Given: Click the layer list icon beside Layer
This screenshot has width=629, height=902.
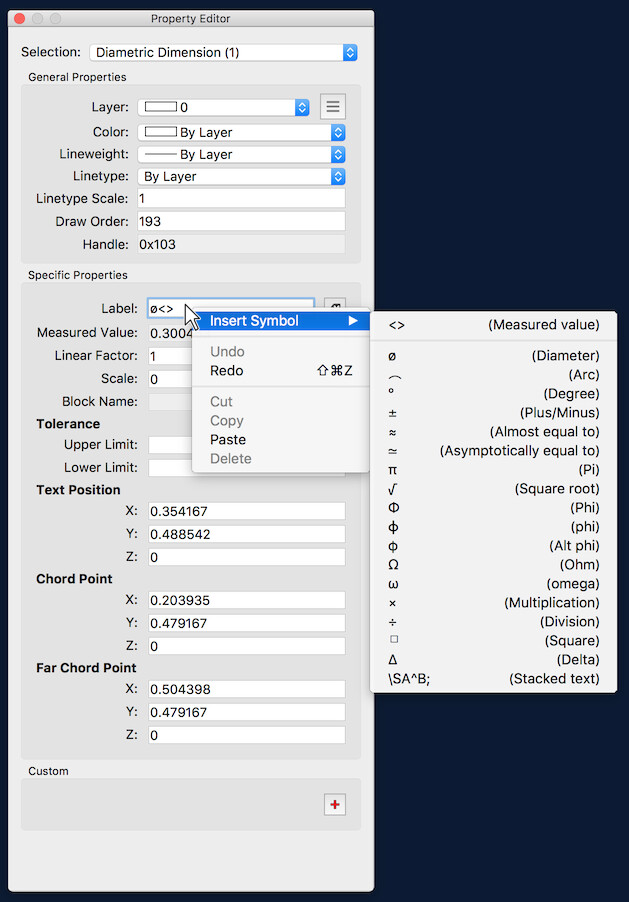Looking at the screenshot, I should click(333, 106).
